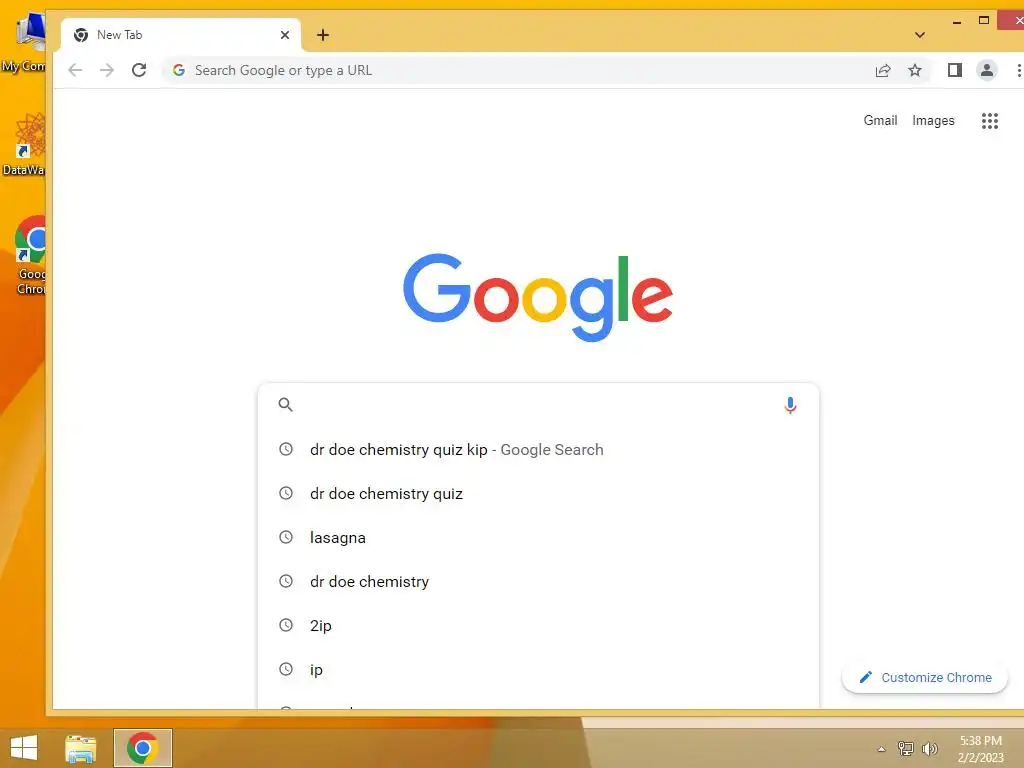
Task: Close the New Tab tab
Action: coord(285,35)
